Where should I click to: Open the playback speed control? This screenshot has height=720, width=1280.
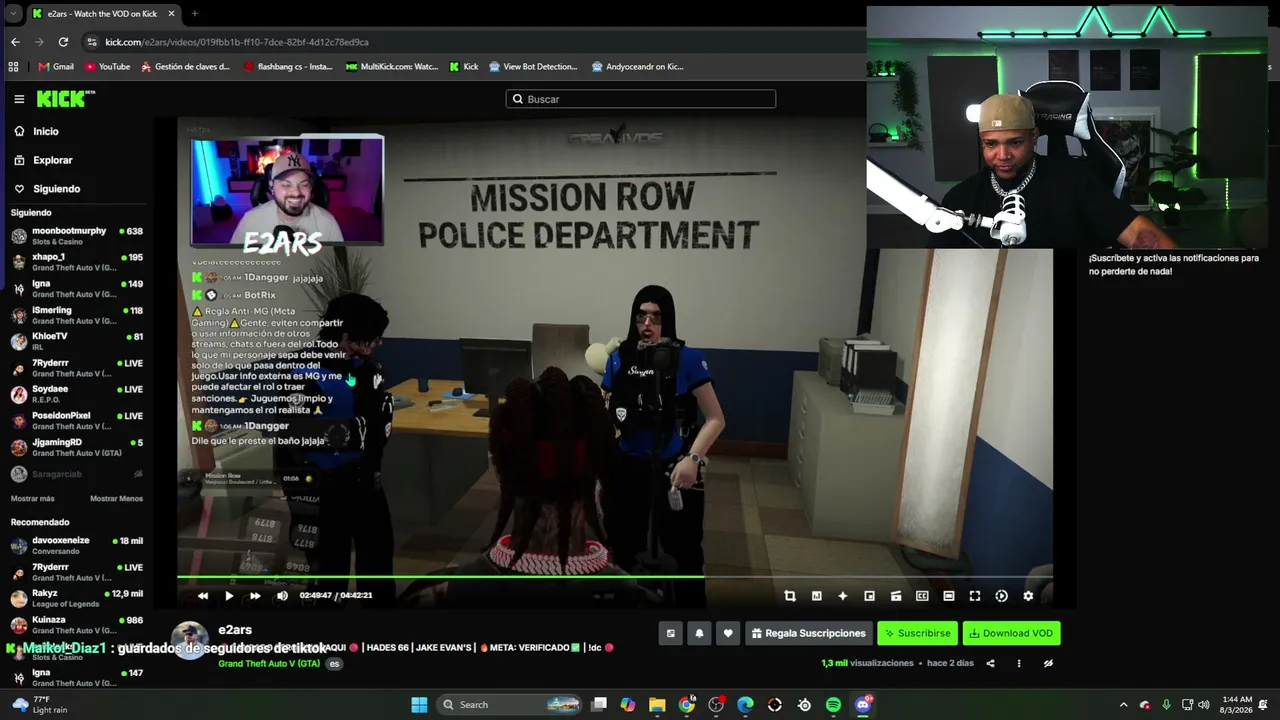click(1002, 596)
